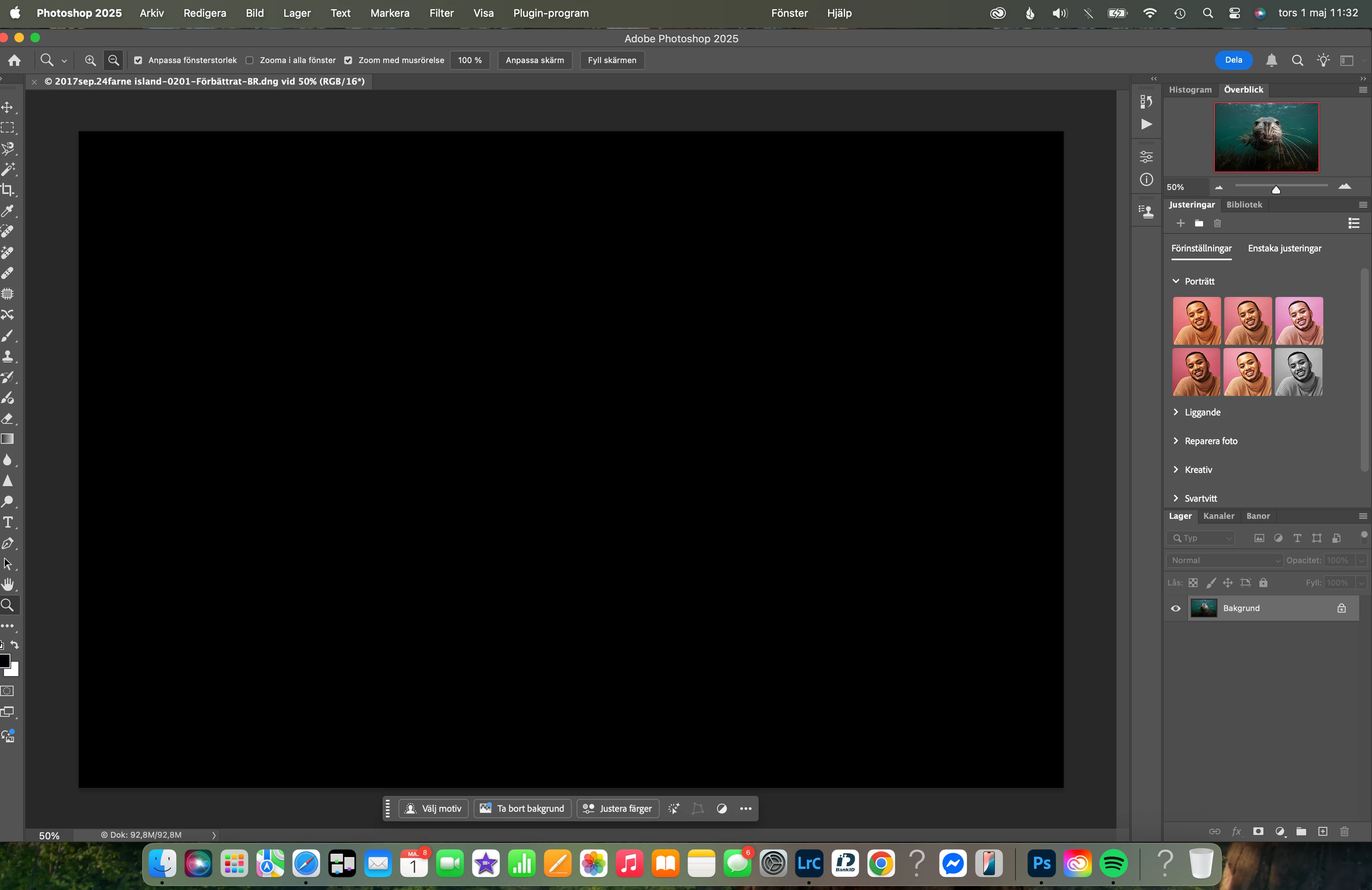
Task: Open the Filter menu
Action: point(441,13)
